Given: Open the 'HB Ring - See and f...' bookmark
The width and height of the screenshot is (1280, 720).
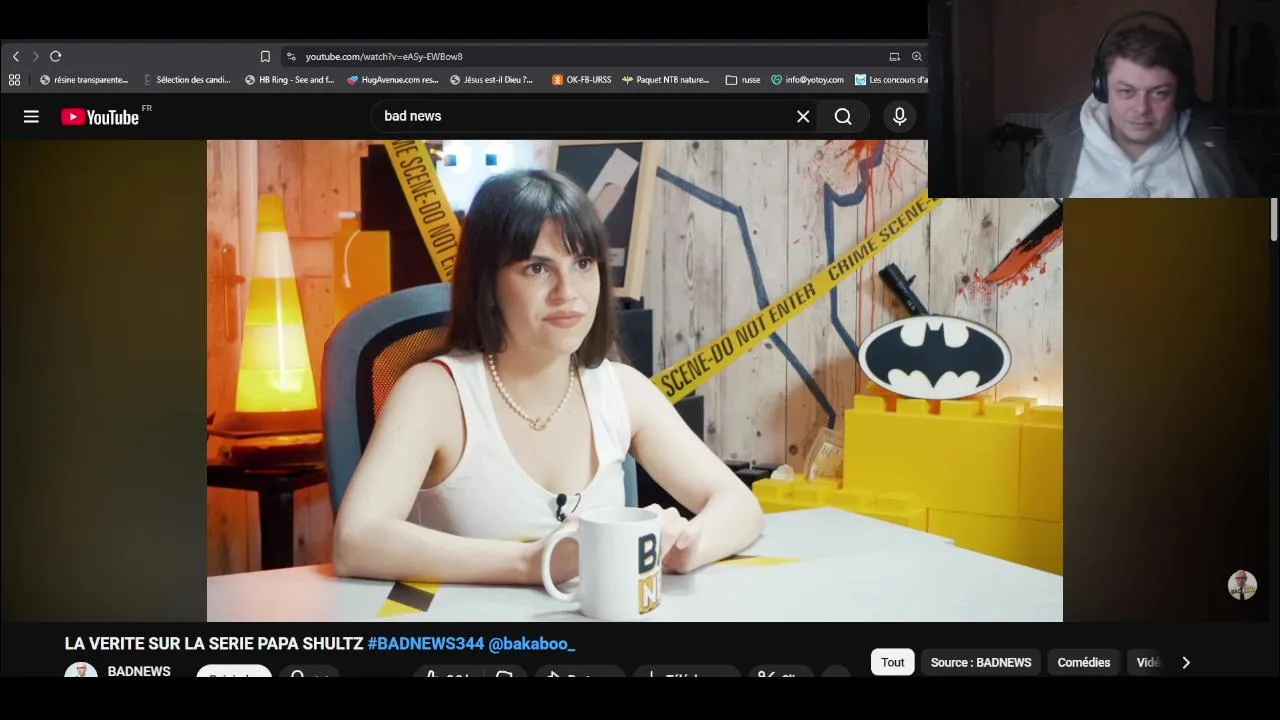Looking at the screenshot, I should tap(289, 80).
